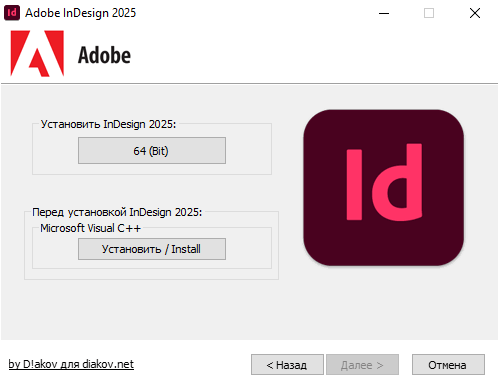Click the Установить / Install button for Visual C++
499x388 pixels.
coord(152,249)
